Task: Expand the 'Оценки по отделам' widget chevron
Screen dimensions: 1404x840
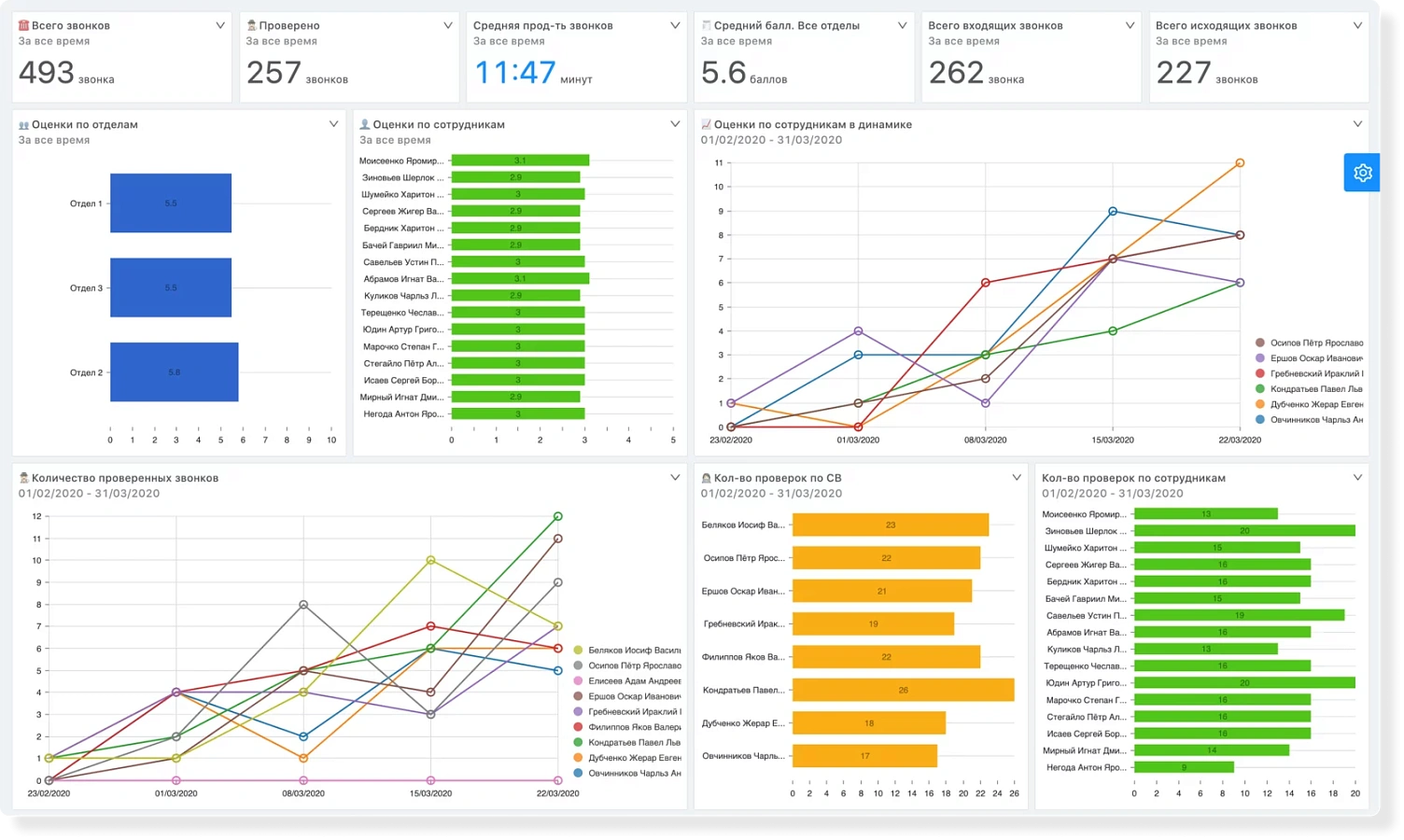Action: click(333, 124)
